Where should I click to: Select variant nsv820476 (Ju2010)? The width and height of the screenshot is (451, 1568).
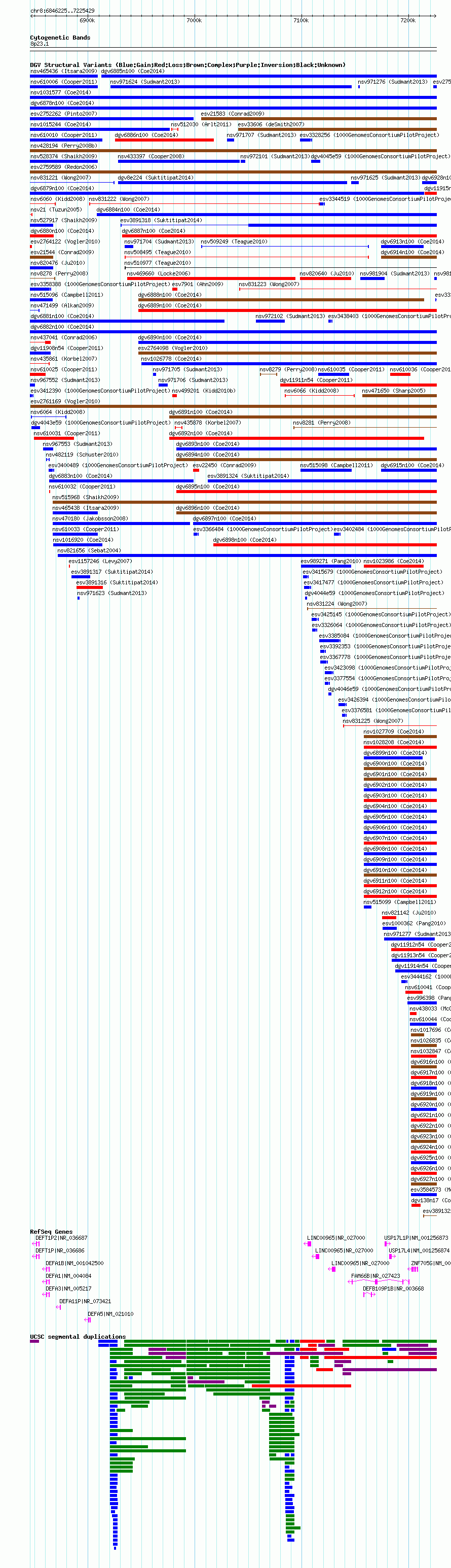pos(58,263)
